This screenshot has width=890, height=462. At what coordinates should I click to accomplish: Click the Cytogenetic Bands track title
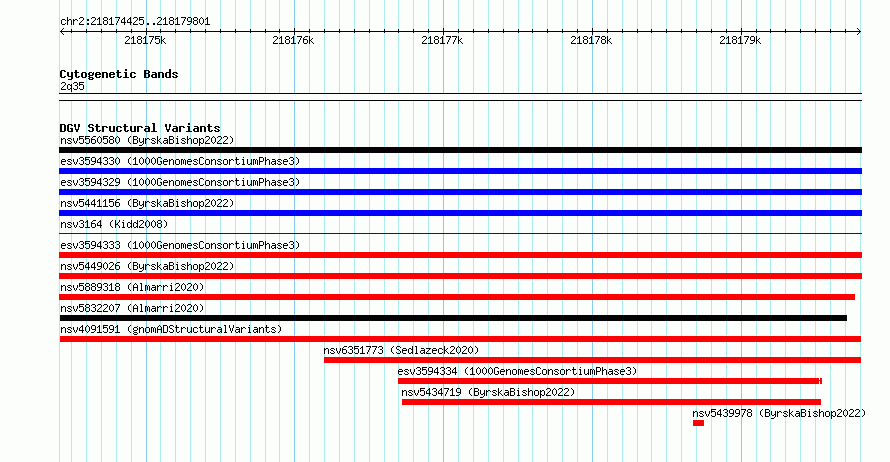(119, 74)
